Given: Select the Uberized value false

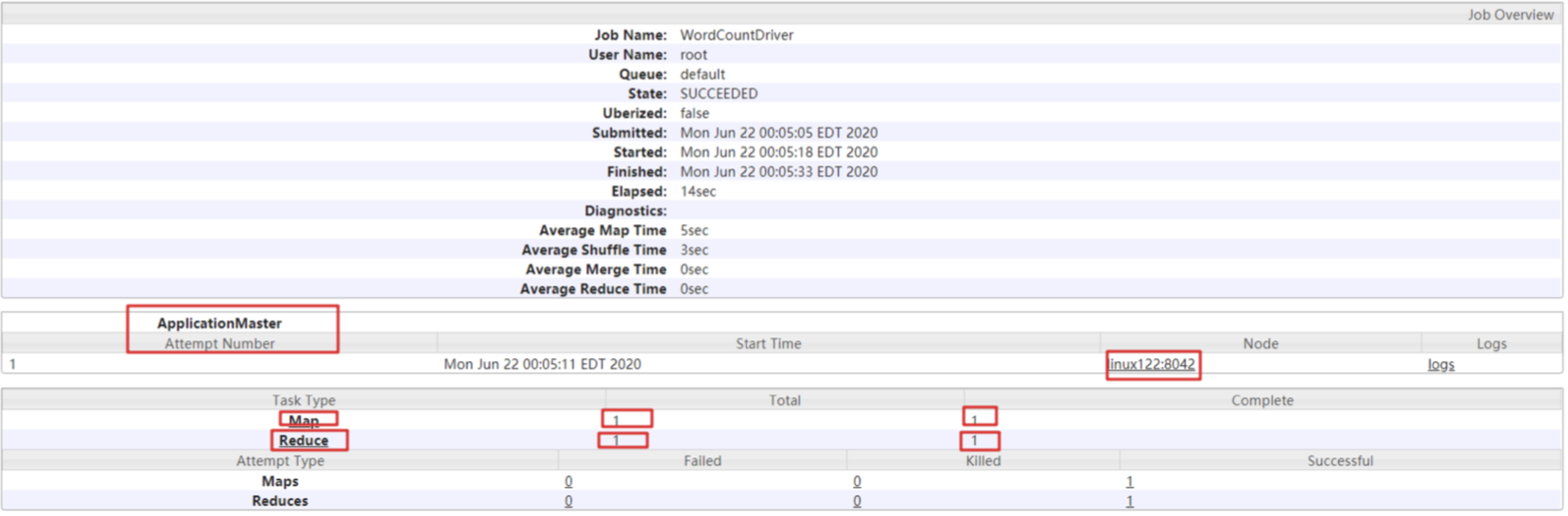Looking at the screenshot, I should [694, 113].
